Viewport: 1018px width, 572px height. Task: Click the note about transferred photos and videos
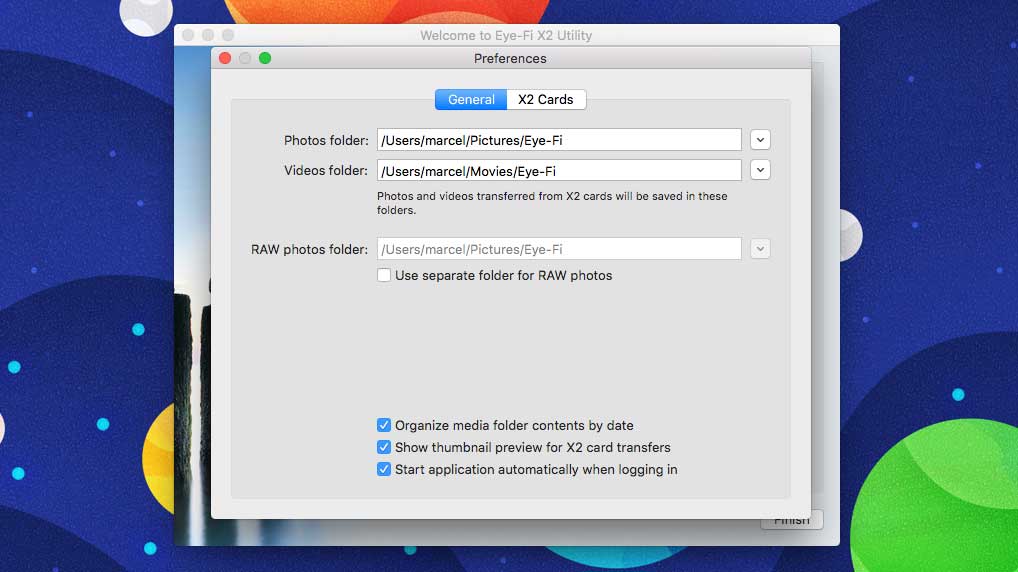click(x=552, y=203)
